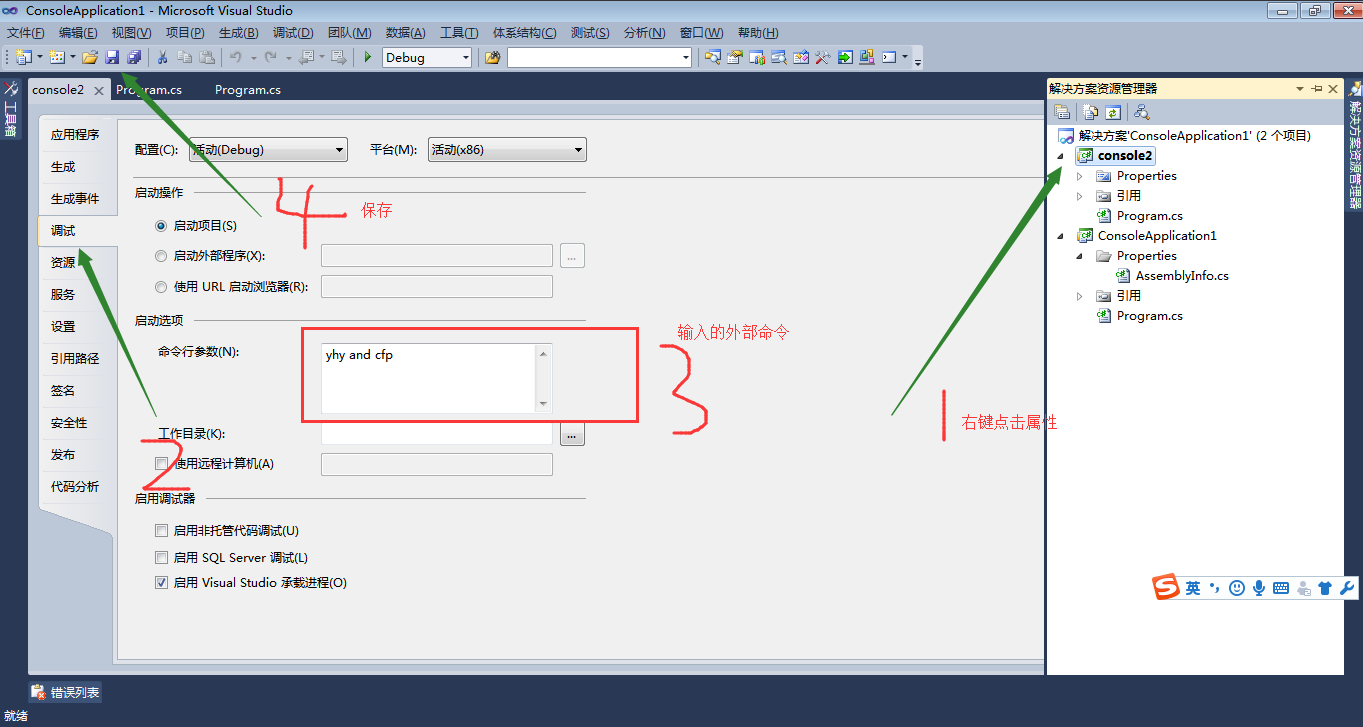Open the 错误列表 panel button
Viewport: 1363px width, 727px height.
pyautogui.click(x=65, y=692)
